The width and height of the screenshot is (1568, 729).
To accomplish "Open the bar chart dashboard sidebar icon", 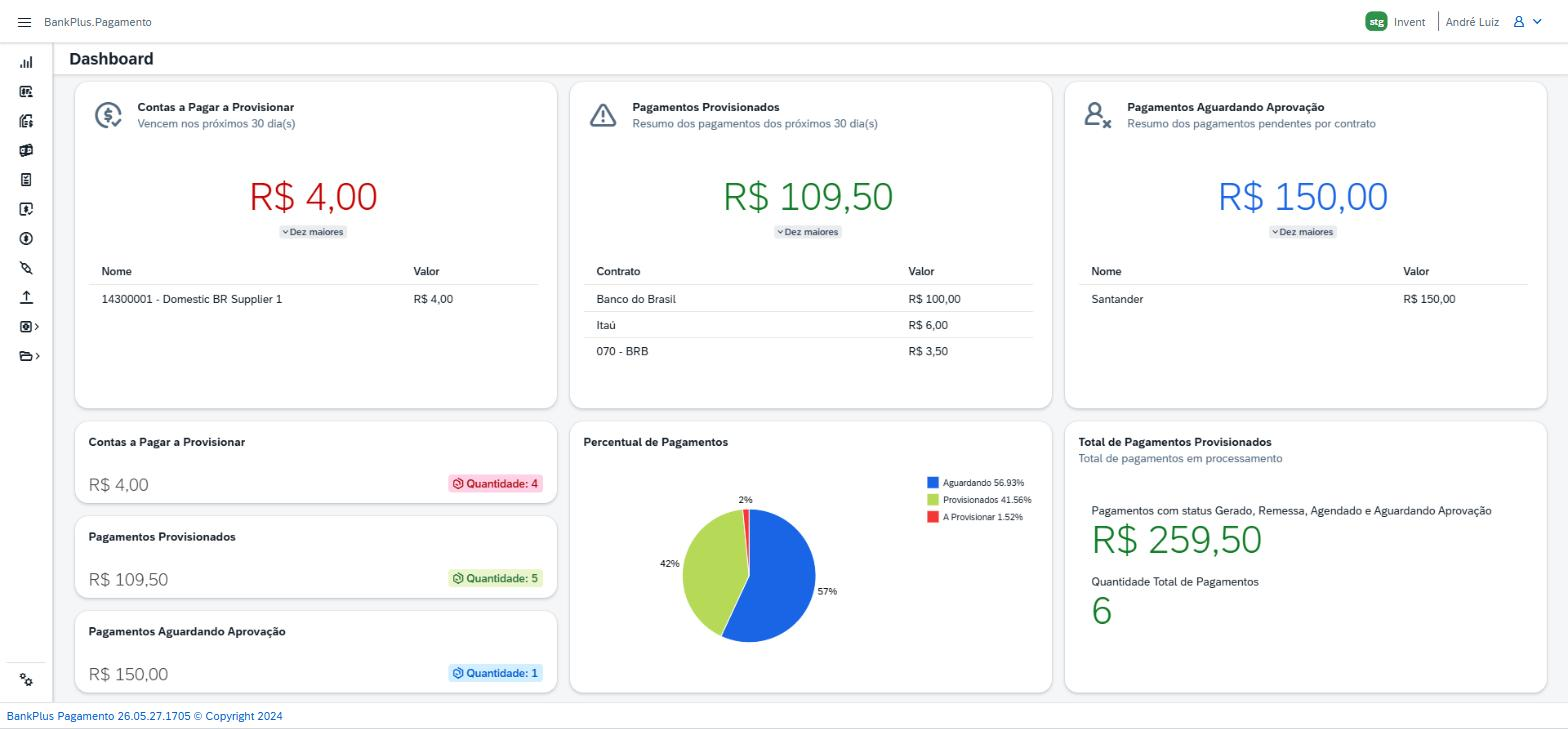I will (x=26, y=62).
